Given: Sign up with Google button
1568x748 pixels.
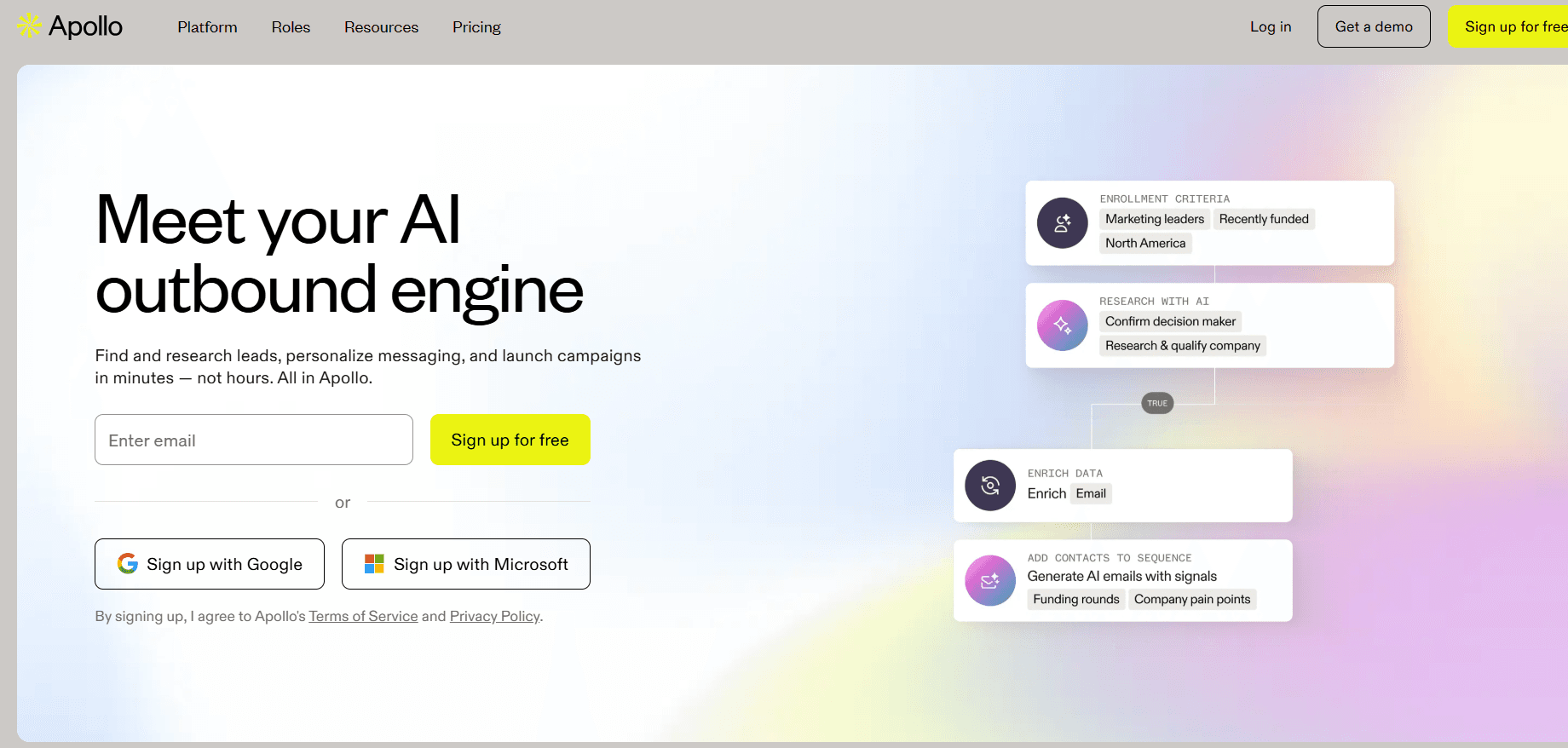Looking at the screenshot, I should click(x=210, y=564).
